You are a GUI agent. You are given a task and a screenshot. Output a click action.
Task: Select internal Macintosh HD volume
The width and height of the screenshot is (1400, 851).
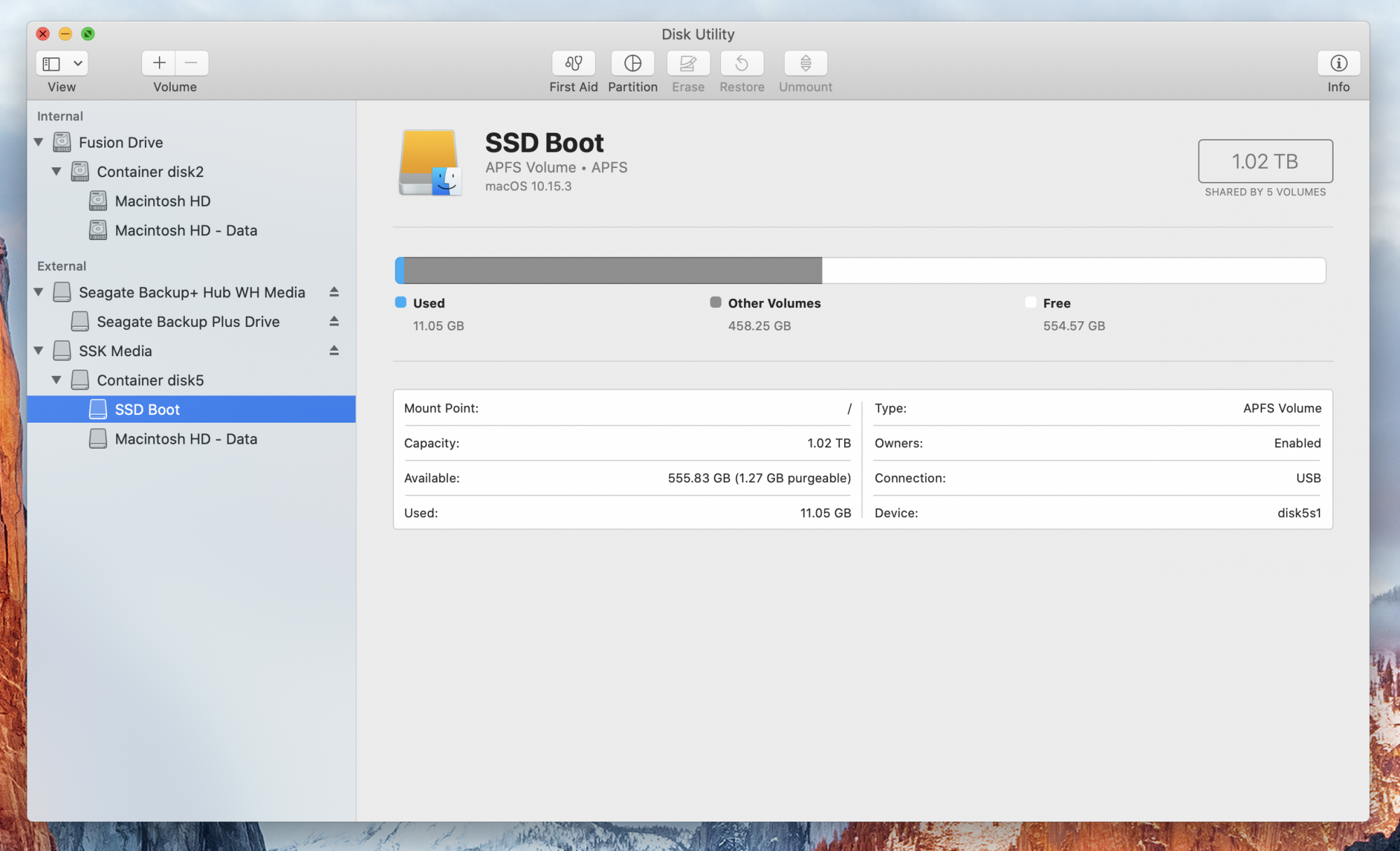[x=191, y=201]
